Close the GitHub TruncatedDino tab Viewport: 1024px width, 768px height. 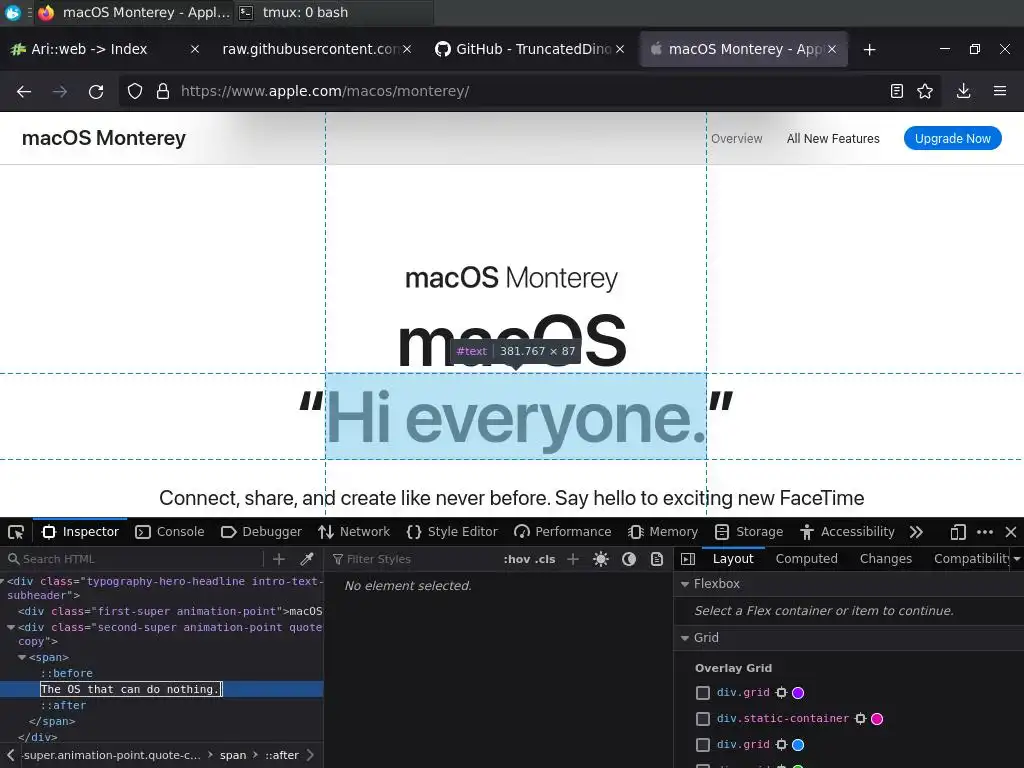click(620, 49)
